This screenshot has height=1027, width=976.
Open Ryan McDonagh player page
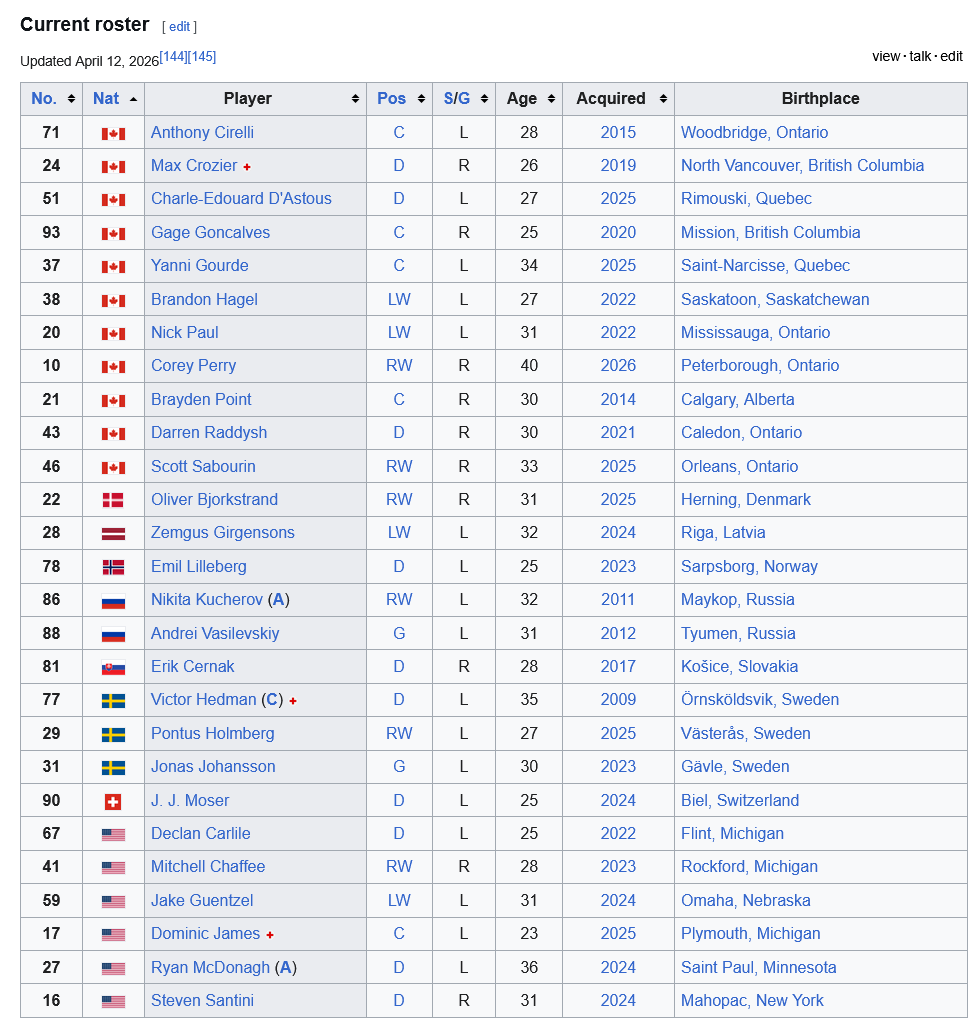point(210,967)
